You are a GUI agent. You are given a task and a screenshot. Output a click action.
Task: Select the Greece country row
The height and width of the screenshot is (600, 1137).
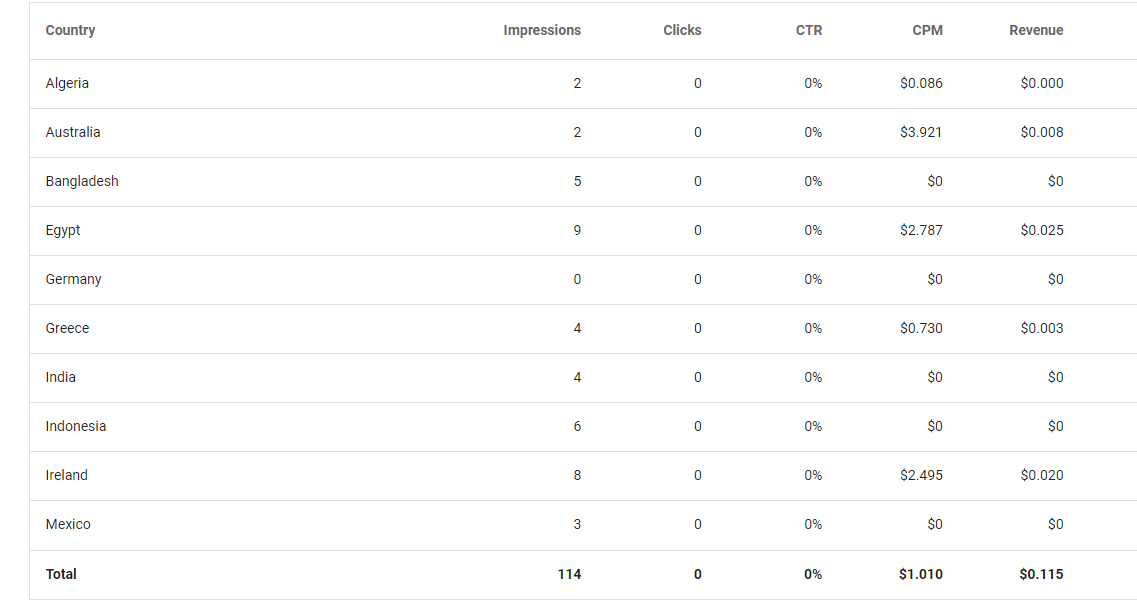[x=583, y=329]
